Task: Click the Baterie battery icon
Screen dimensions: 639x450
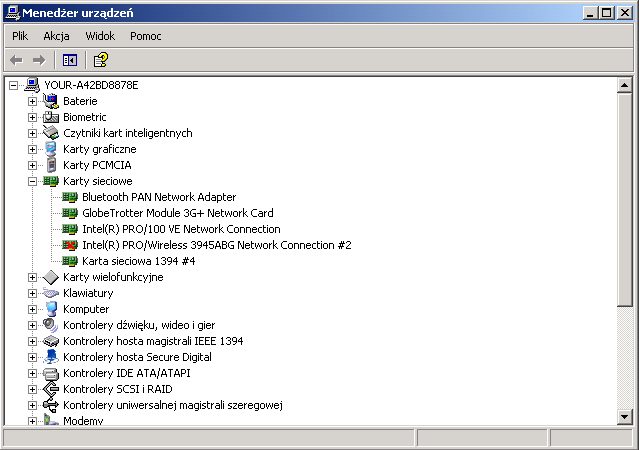Action: tap(51, 101)
